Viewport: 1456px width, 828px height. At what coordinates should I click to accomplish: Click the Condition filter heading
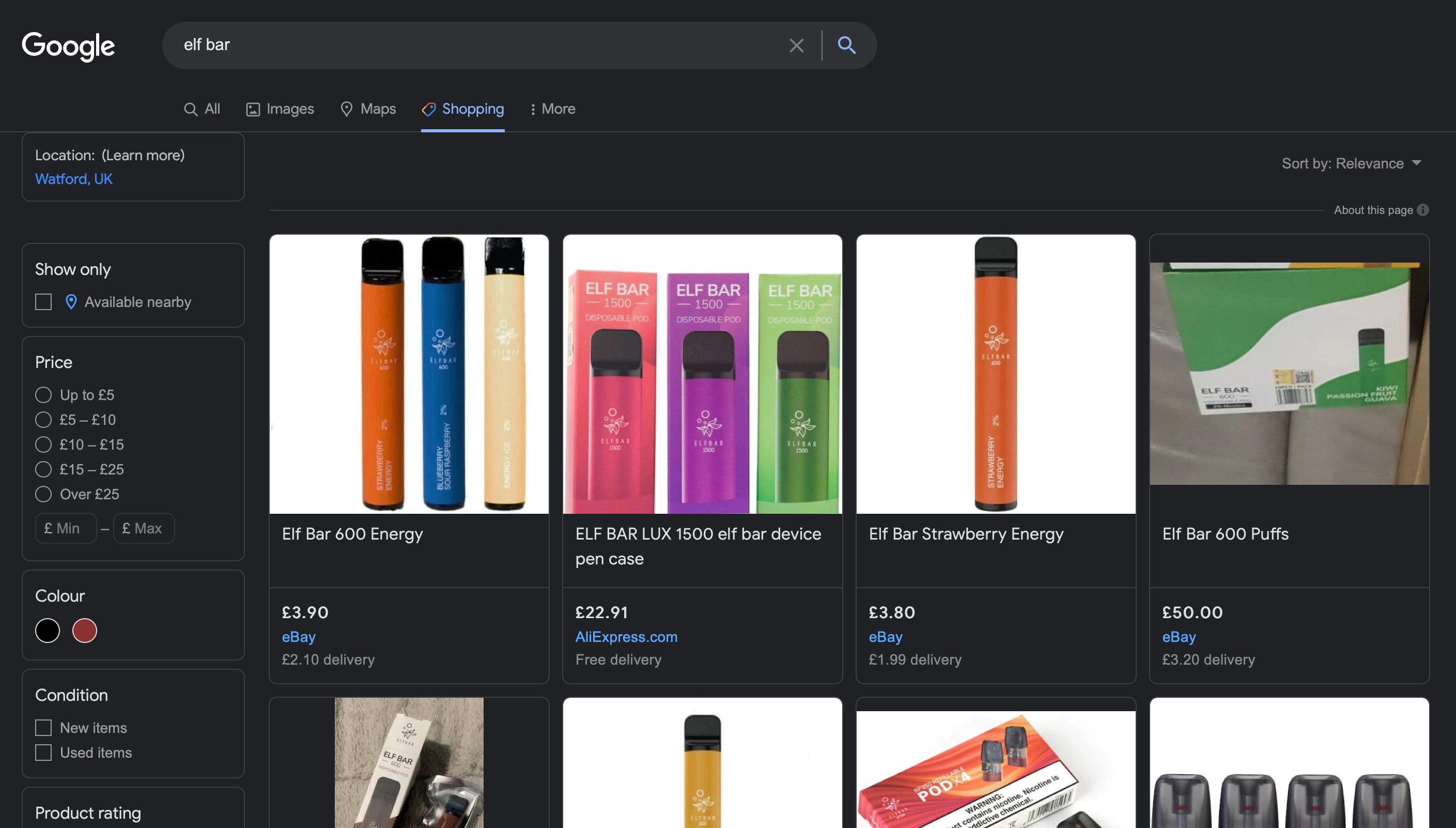point(72,695)
